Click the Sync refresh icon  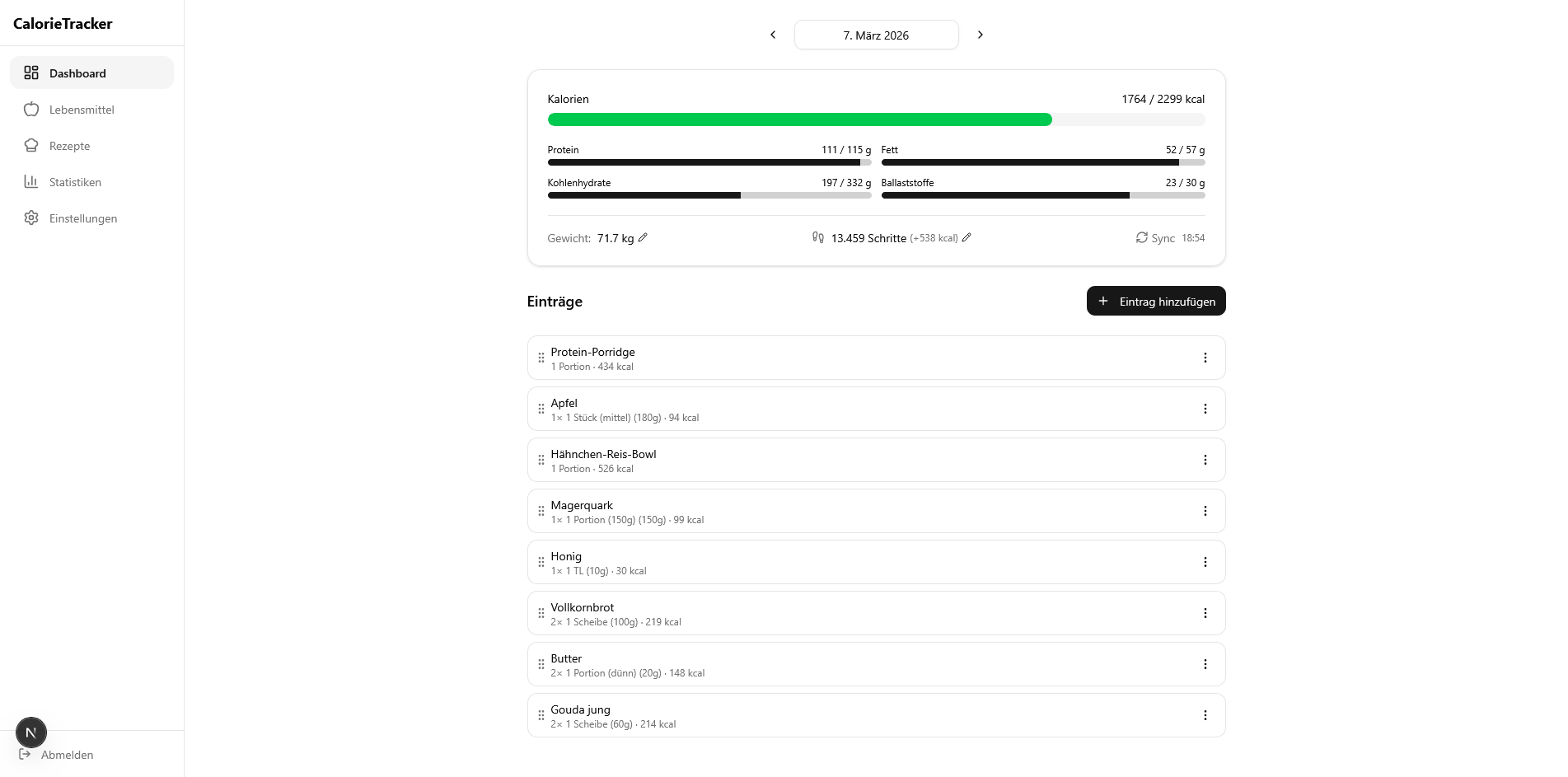click(1141, 237)
